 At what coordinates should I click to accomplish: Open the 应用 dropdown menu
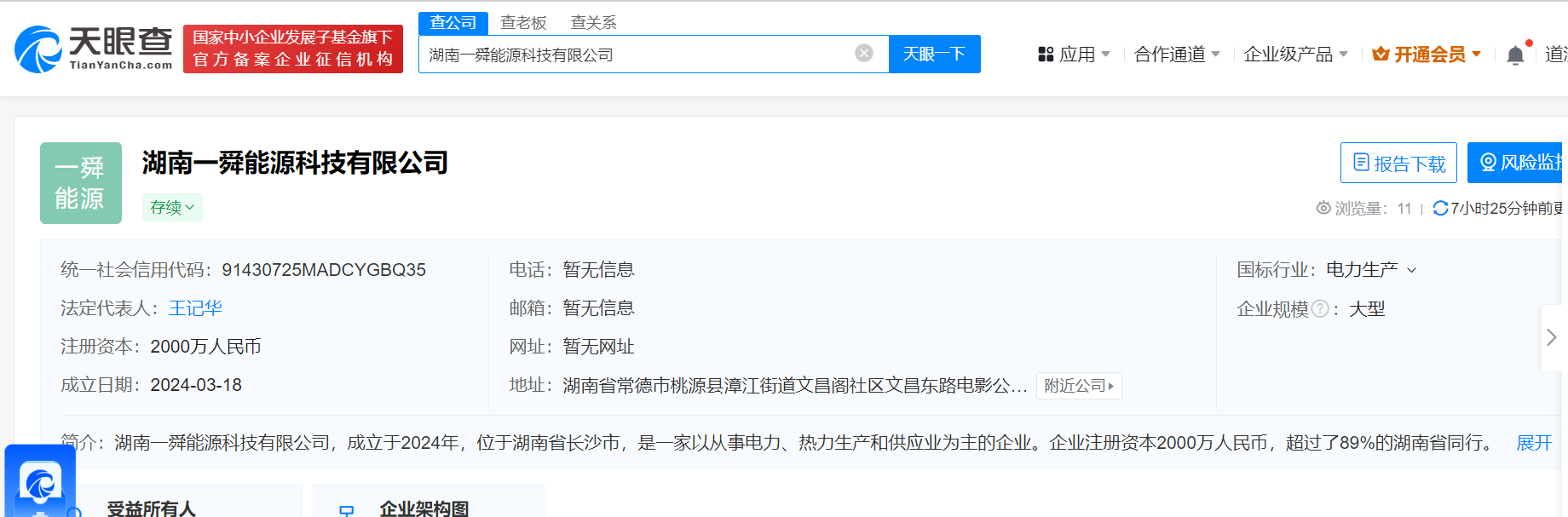coord(1075,55)
